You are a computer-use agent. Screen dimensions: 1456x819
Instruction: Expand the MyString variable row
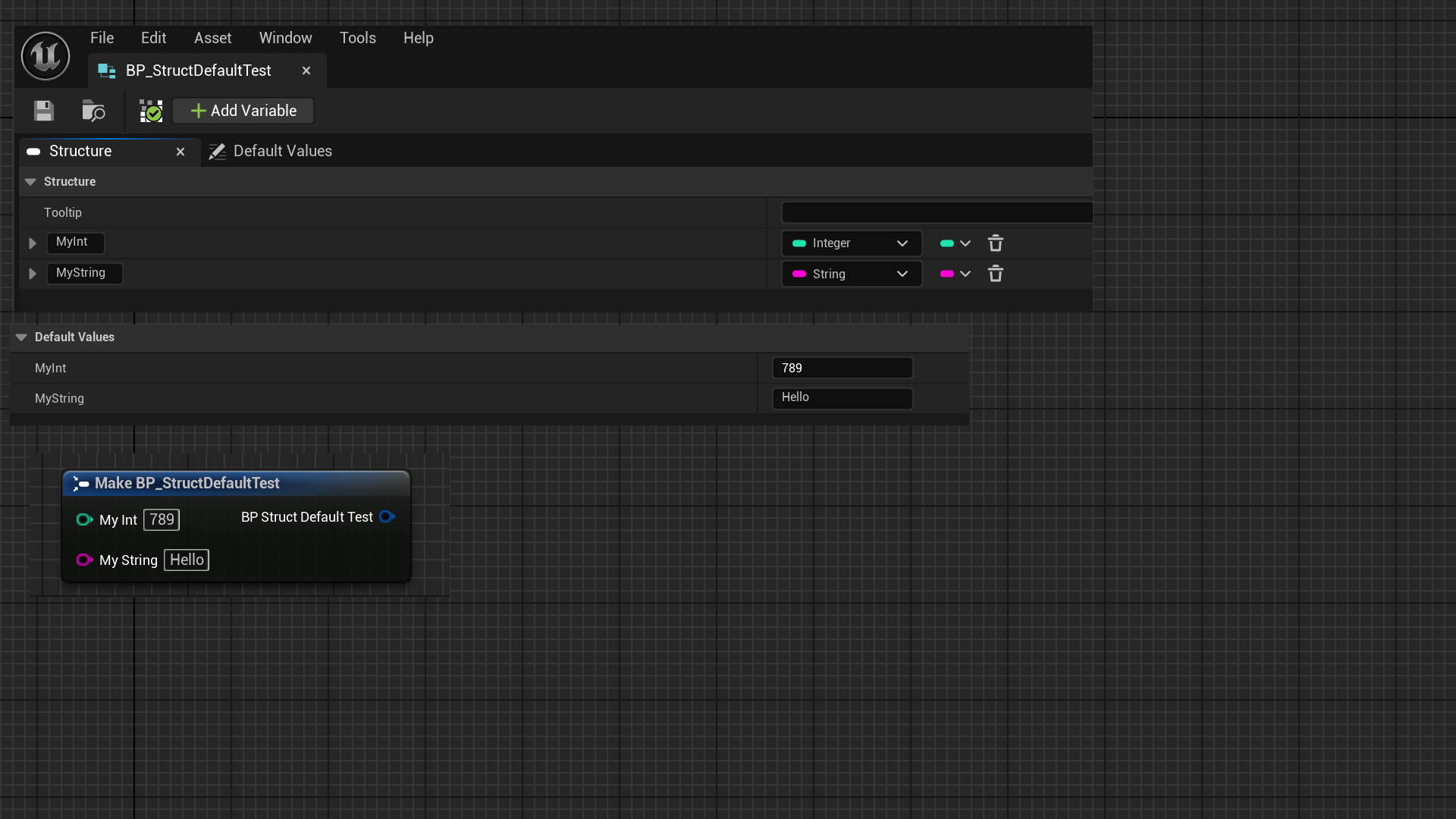(x=33, y=274)
